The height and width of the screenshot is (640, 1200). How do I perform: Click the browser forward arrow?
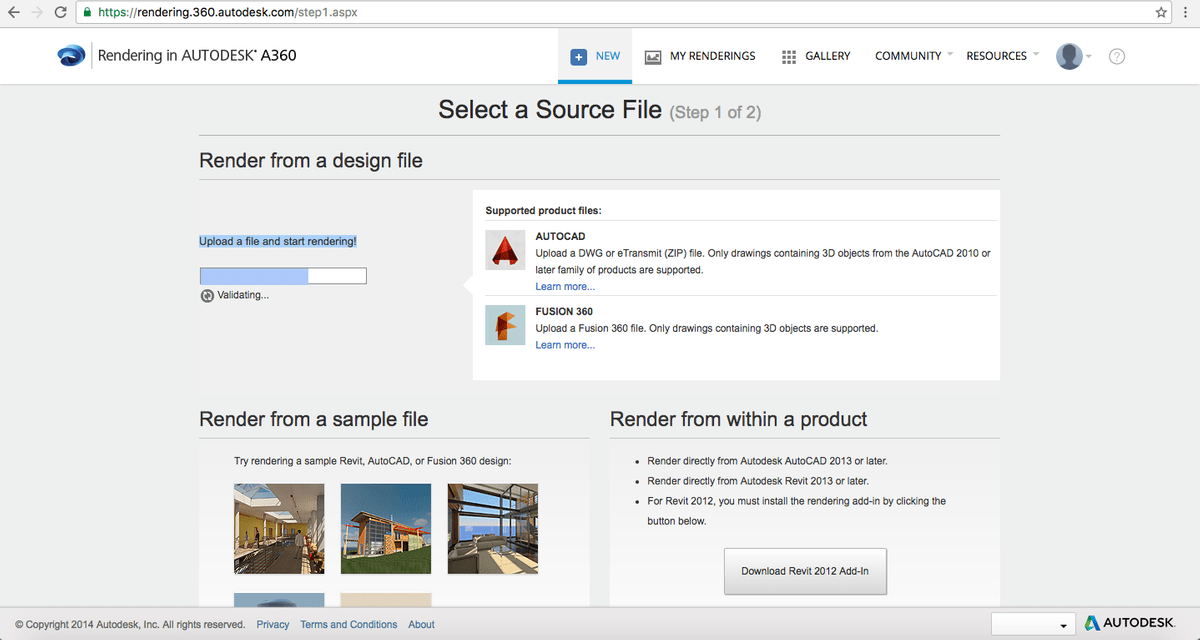[x=38, y=13]
